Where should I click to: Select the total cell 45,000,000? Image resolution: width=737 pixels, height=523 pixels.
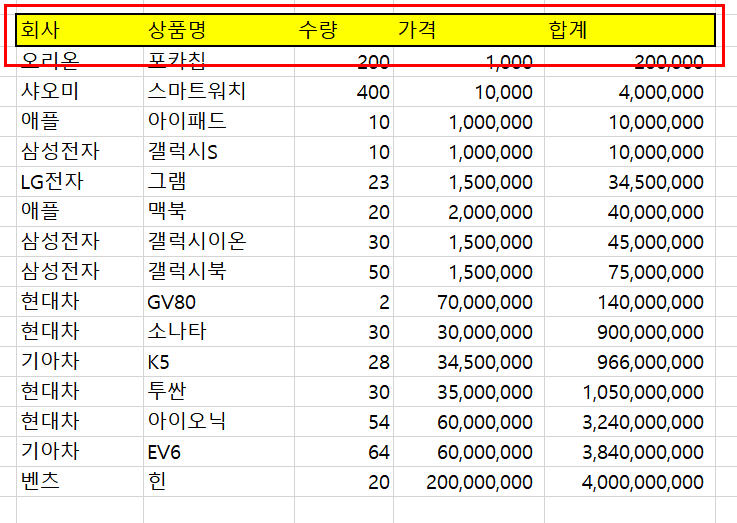tap(629, 242)
